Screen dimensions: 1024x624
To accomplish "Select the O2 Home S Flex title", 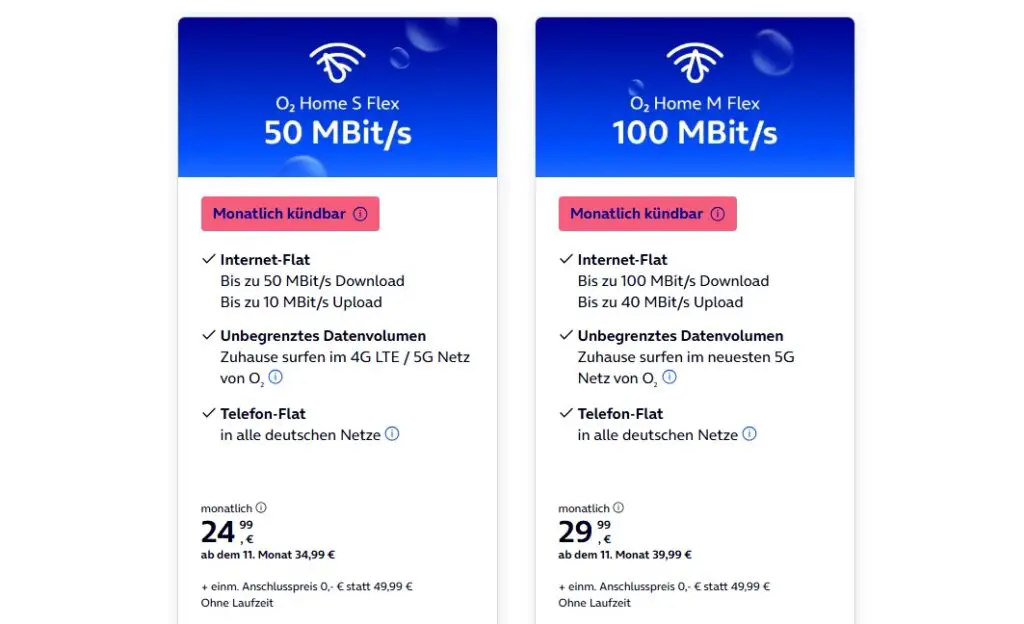I will [x=337, y=103].
